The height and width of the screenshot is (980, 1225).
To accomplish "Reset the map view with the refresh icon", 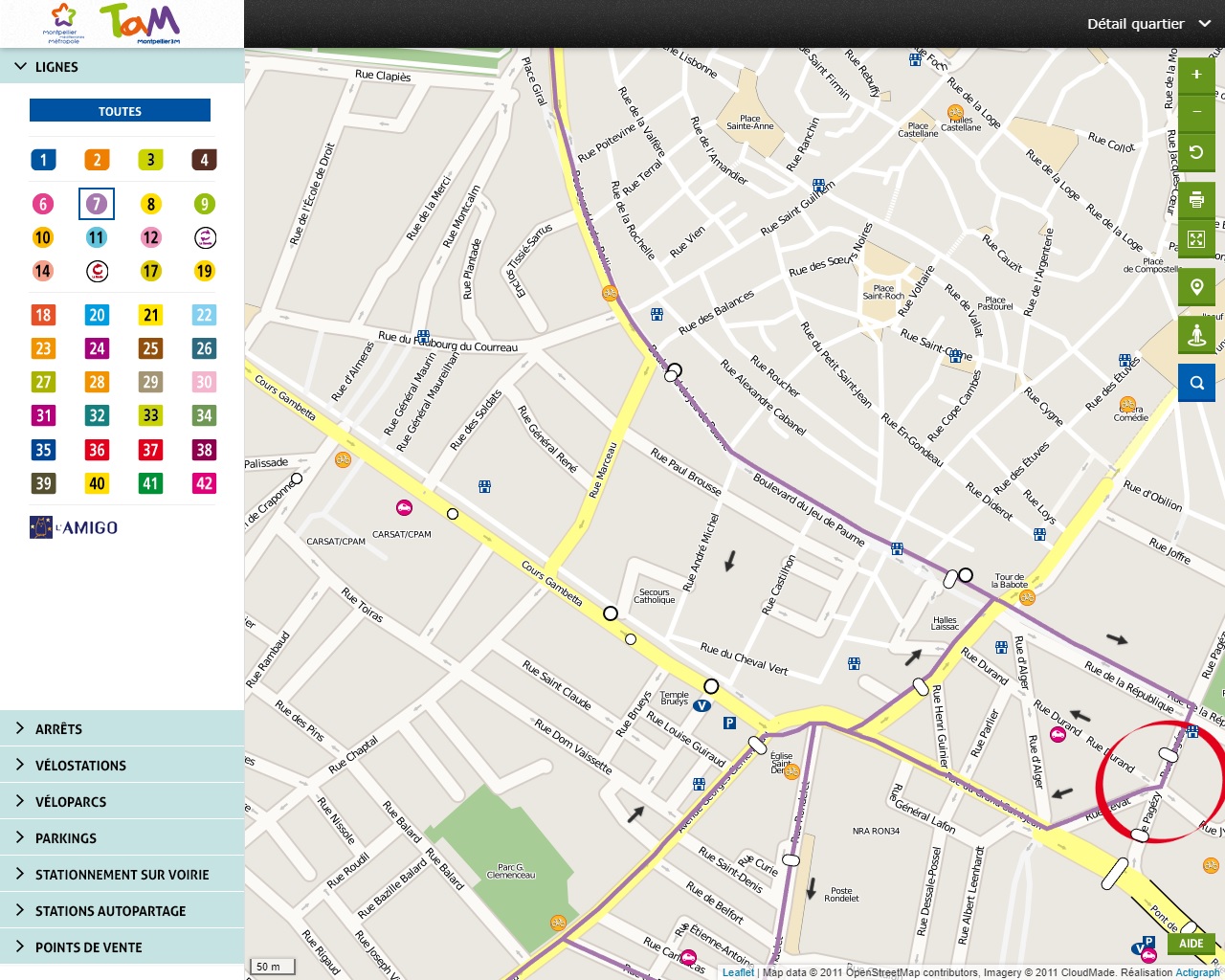I will 1196,152.
